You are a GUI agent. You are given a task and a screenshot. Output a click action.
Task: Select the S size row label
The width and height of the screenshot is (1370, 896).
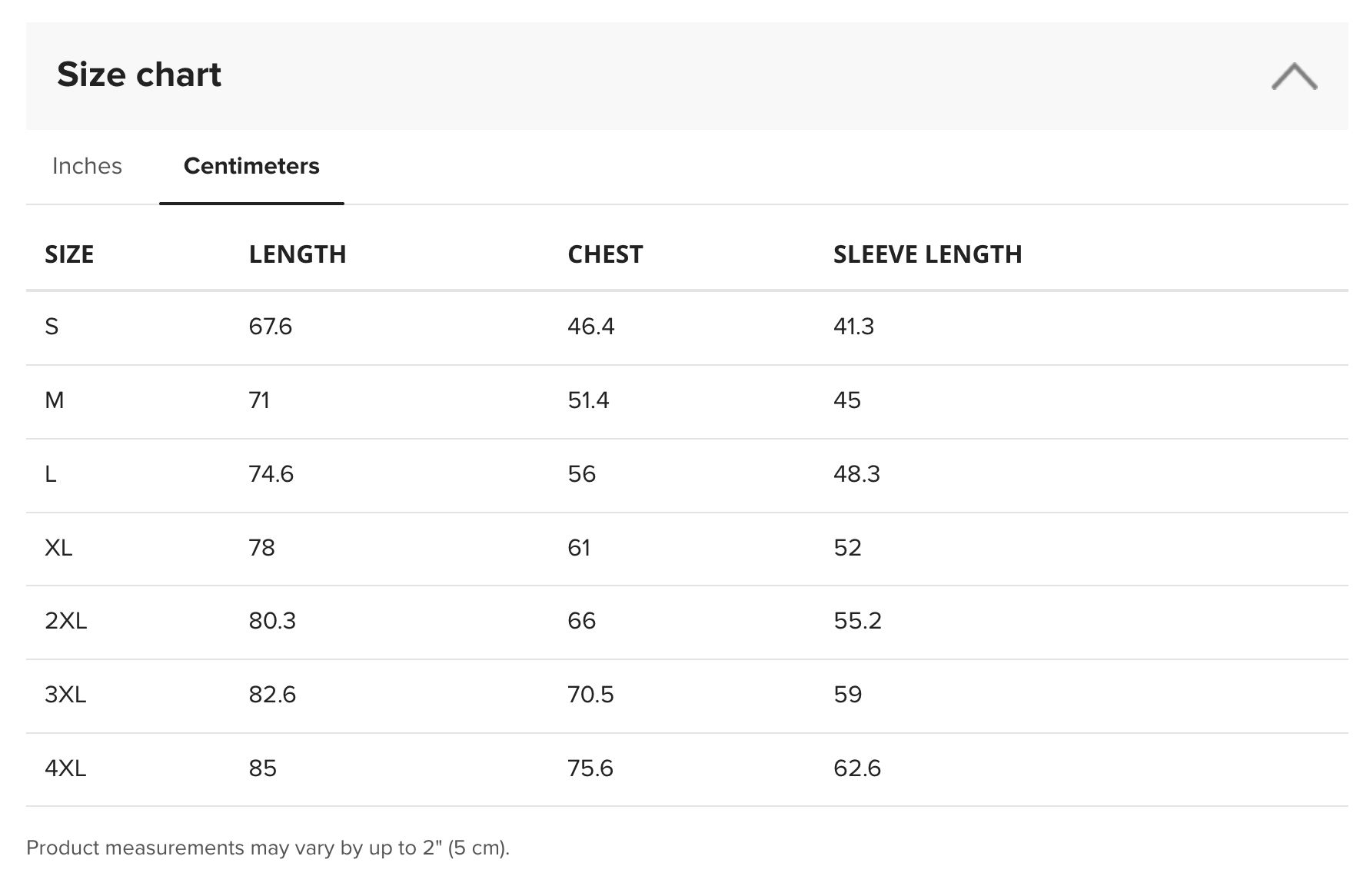pos(52,327)
